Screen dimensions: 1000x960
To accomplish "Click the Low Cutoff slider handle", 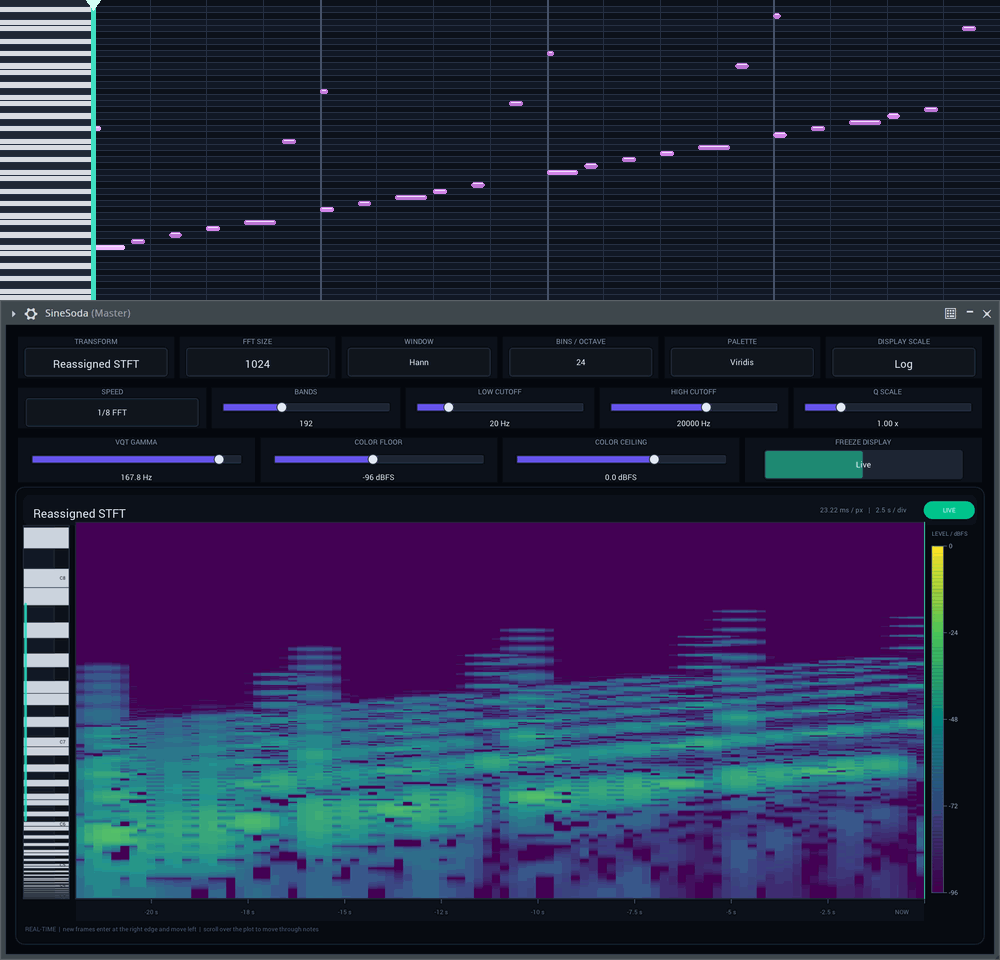I will coord(448,407).
